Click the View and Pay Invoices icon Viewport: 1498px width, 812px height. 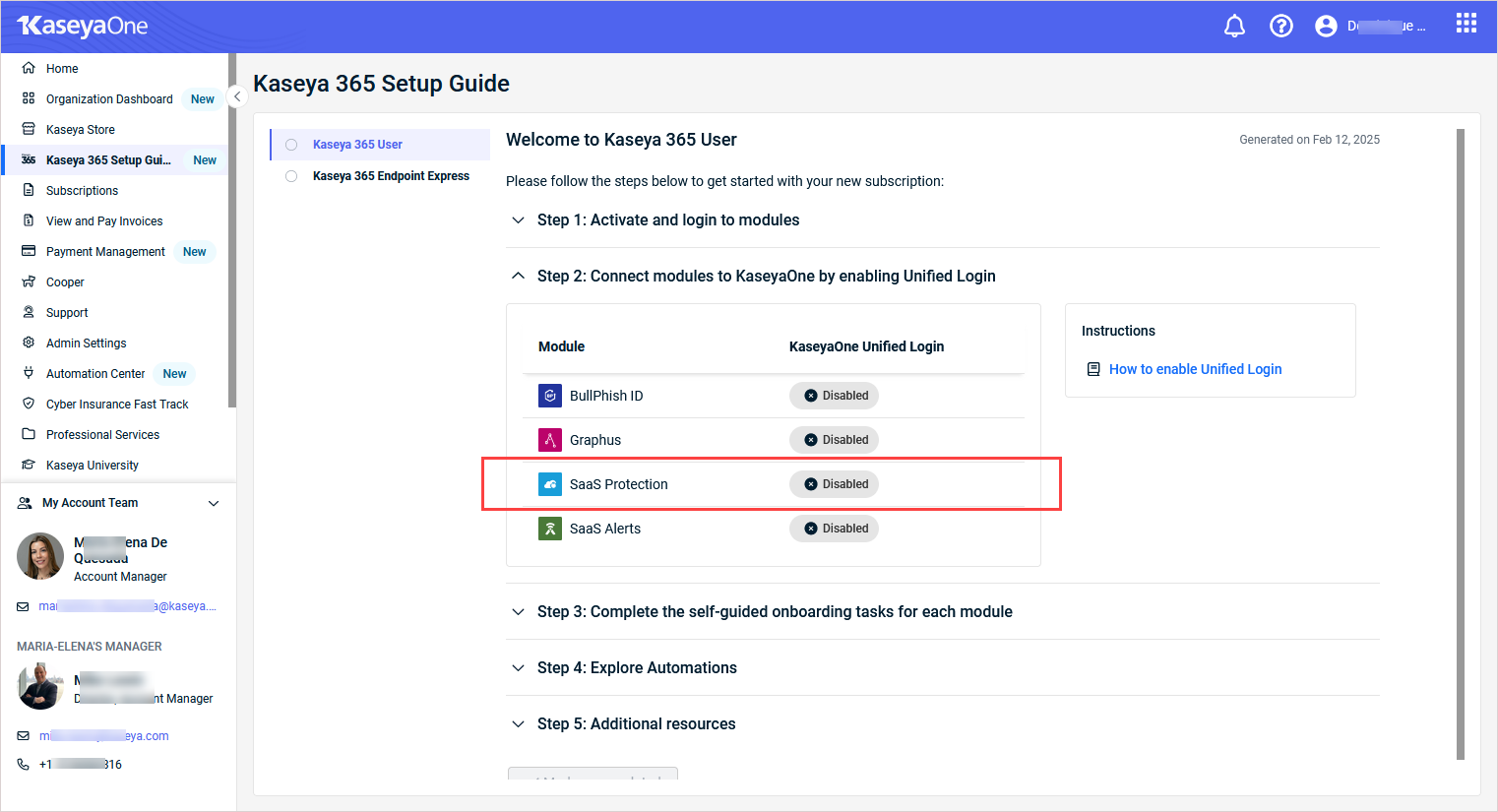[29, 220]
